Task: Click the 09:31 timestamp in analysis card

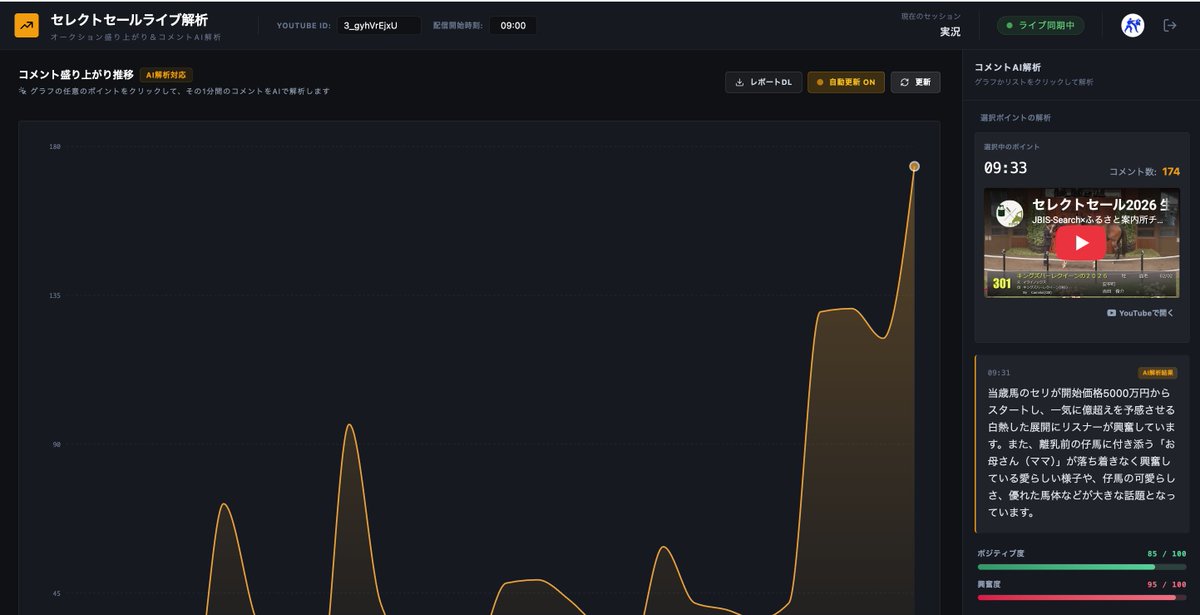Action: click(x=998, y=373)
